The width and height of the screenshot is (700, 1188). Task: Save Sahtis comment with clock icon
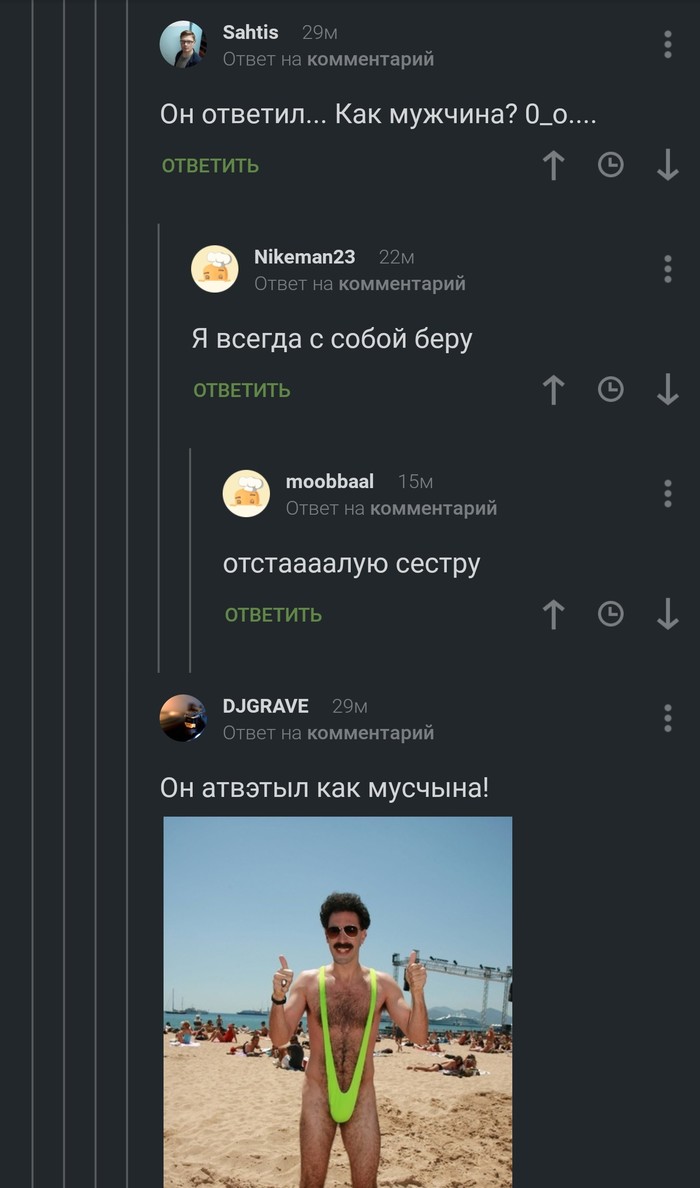click(611, 164)
